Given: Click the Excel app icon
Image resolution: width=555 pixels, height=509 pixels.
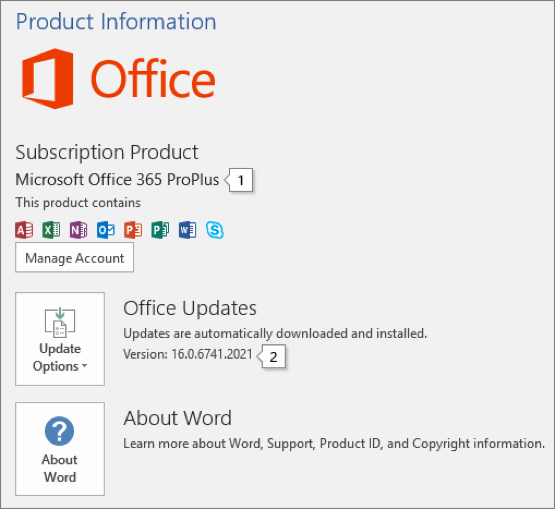Looking at the screenshot, I should pyautogui.click(x=51, y=230).
